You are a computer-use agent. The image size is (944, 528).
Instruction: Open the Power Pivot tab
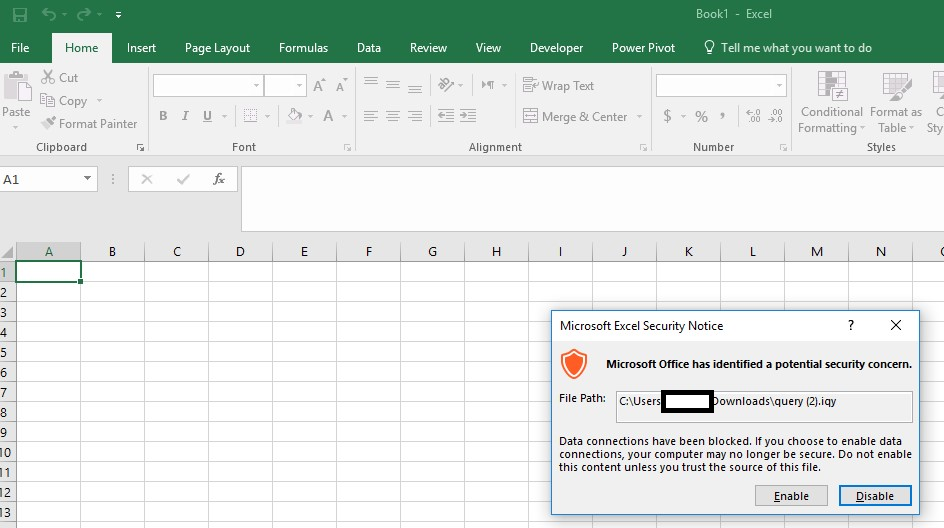(x=643, y=48)
